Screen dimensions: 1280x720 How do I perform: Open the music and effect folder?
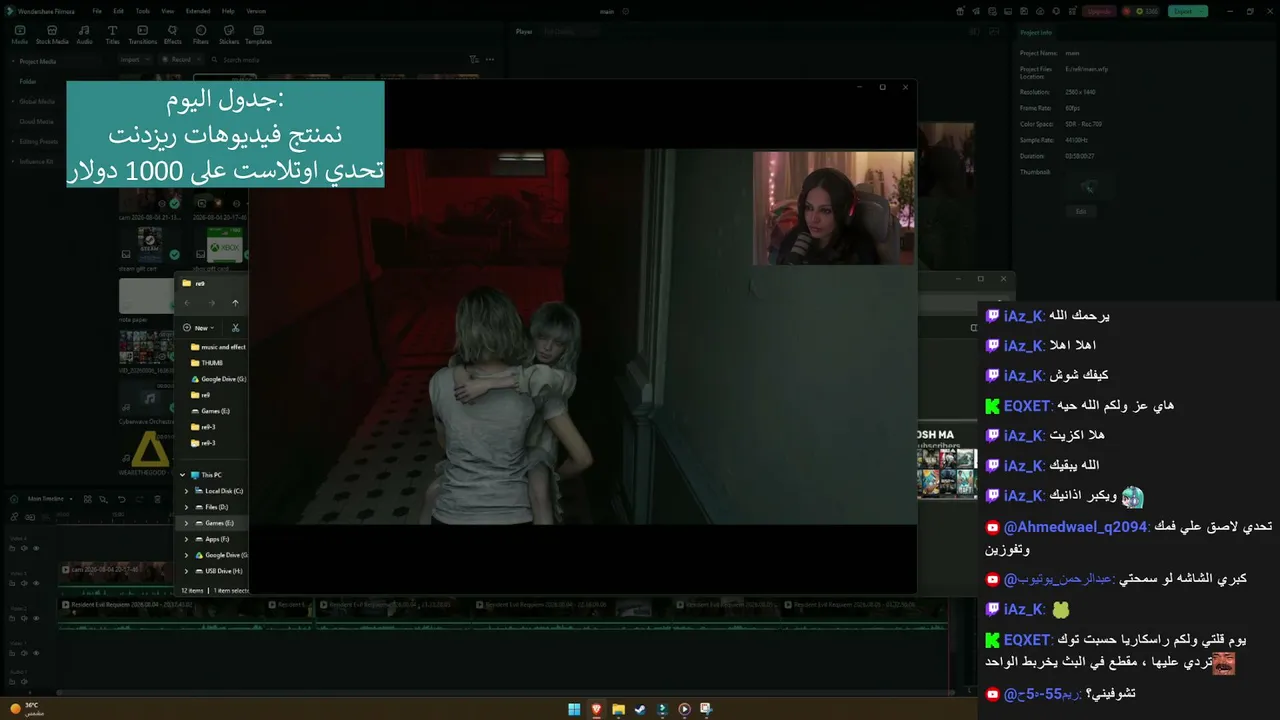(x=218, y=347)
